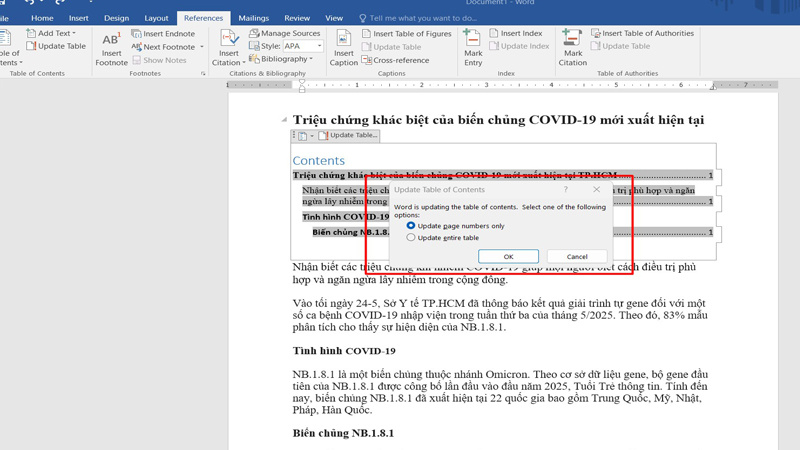Screen dimensions: 800x450
Task: Switch to the Home tab
Action: (42, 18)
